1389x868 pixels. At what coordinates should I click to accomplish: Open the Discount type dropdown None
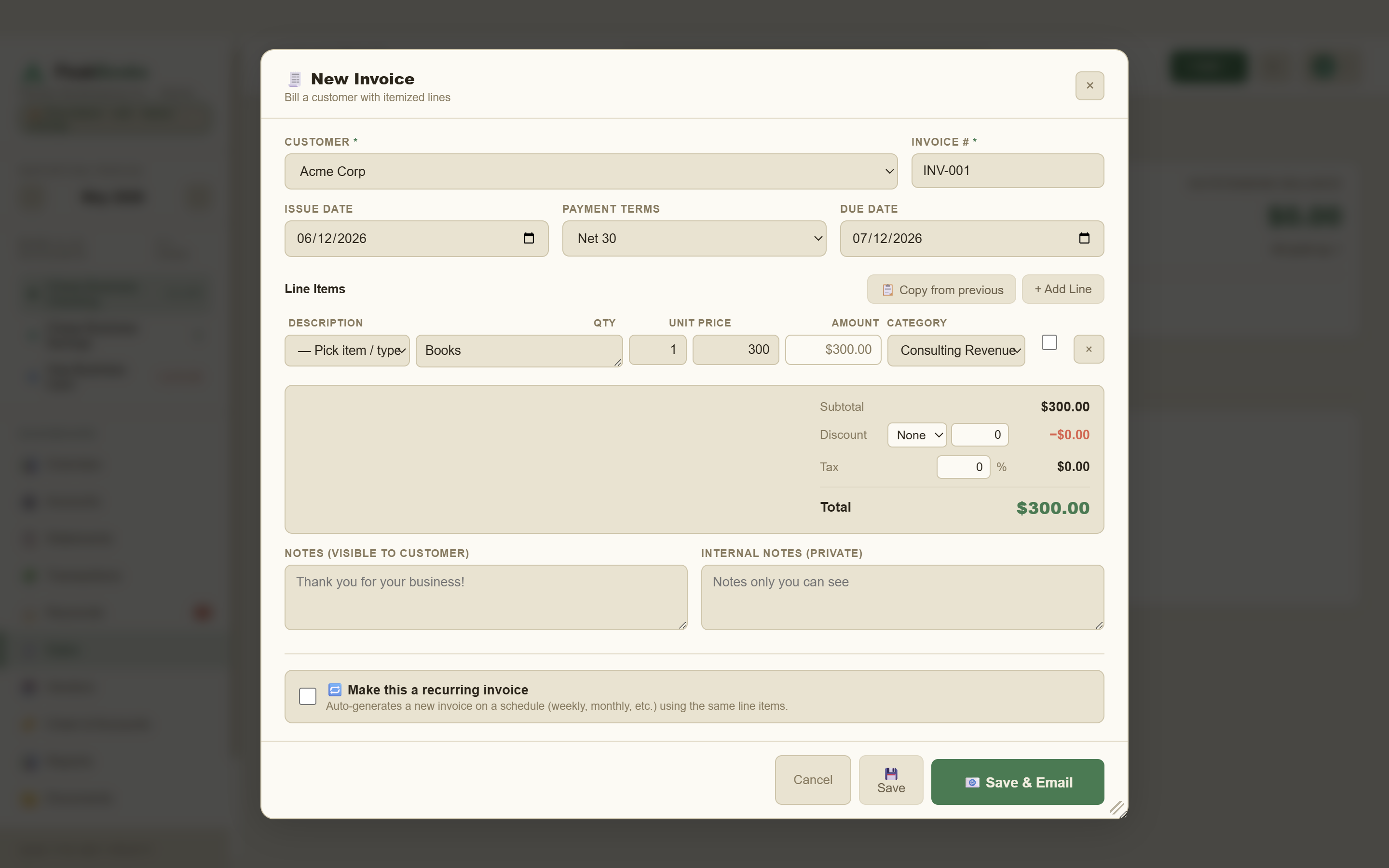tap(917, 435)
